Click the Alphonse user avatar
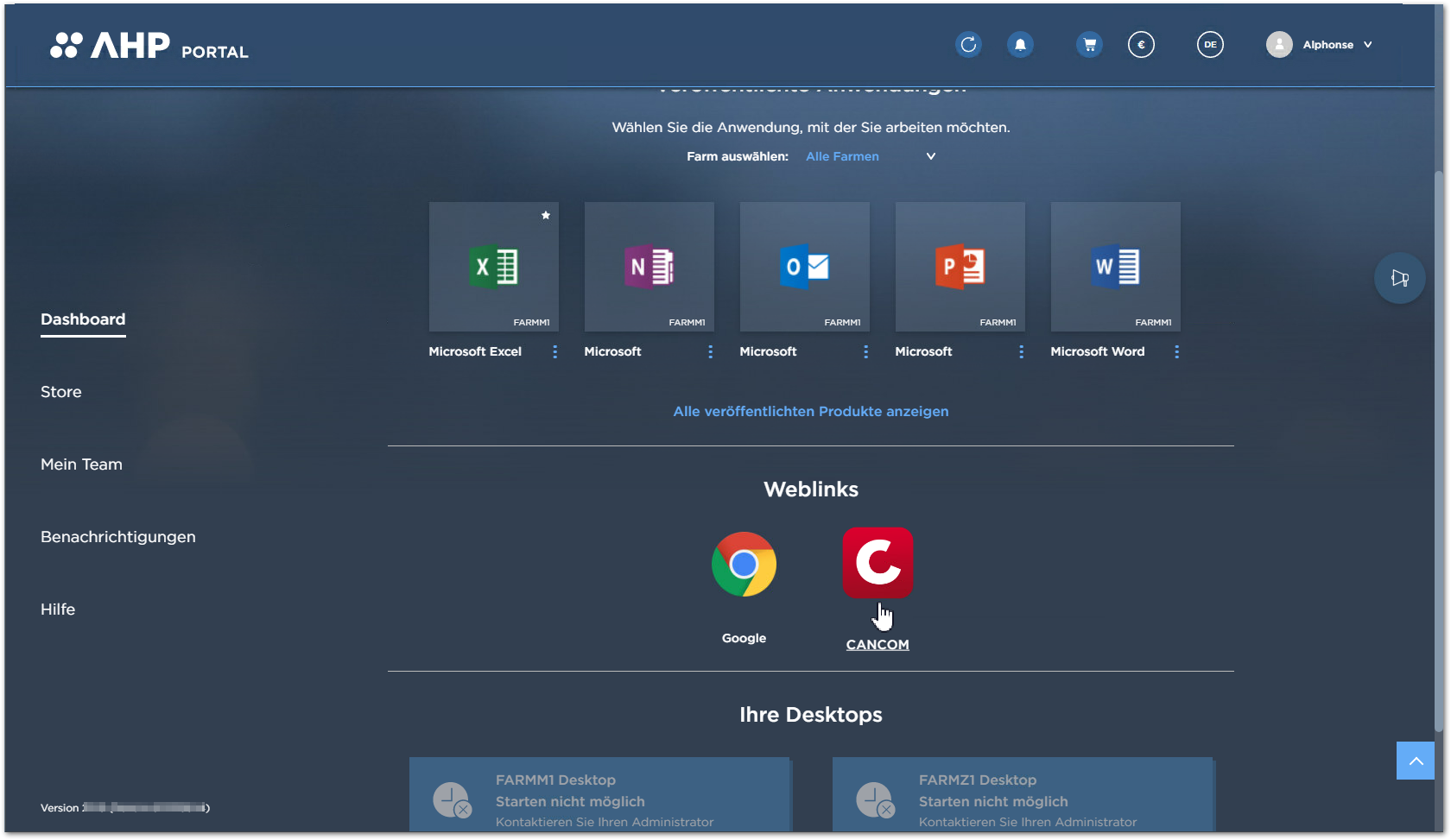Screen dimensions: 1451x840 1279,45
